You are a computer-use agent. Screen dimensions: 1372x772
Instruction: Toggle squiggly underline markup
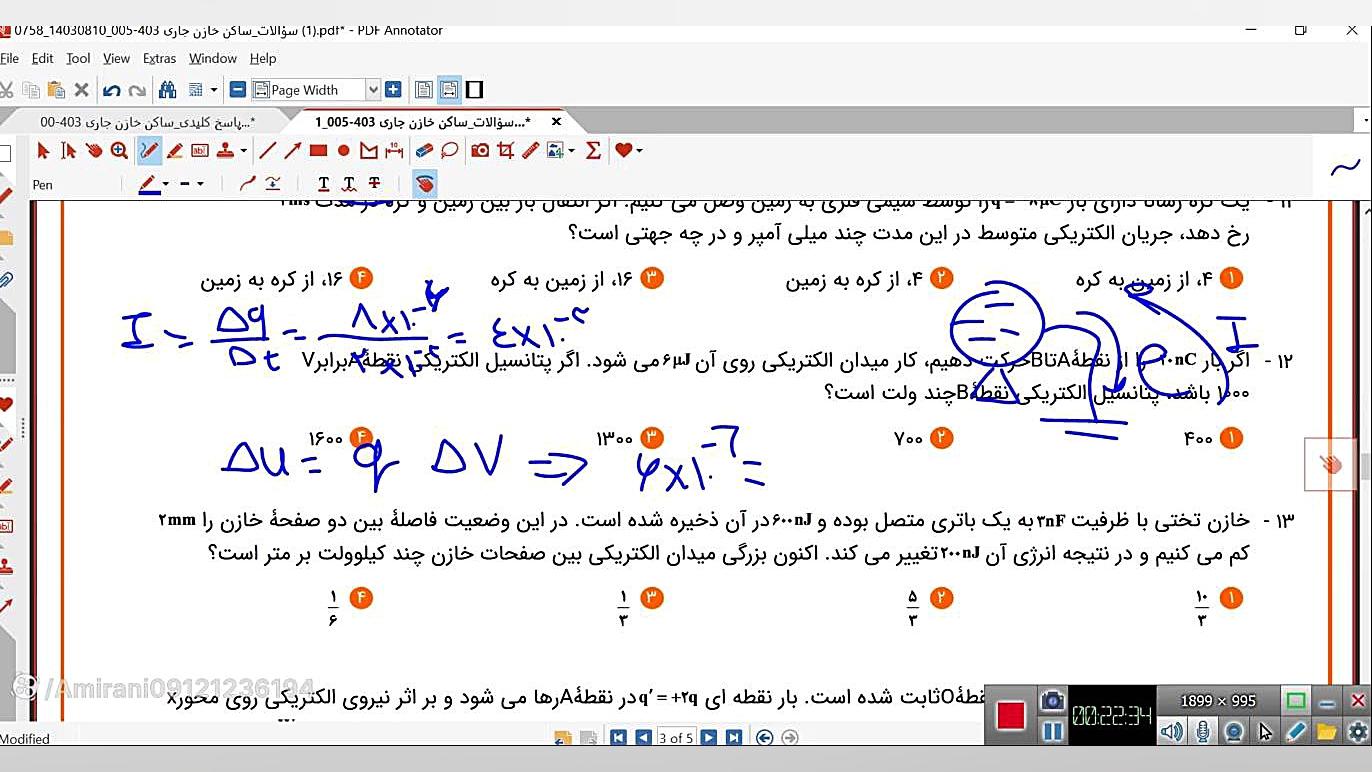pos(349,184)
